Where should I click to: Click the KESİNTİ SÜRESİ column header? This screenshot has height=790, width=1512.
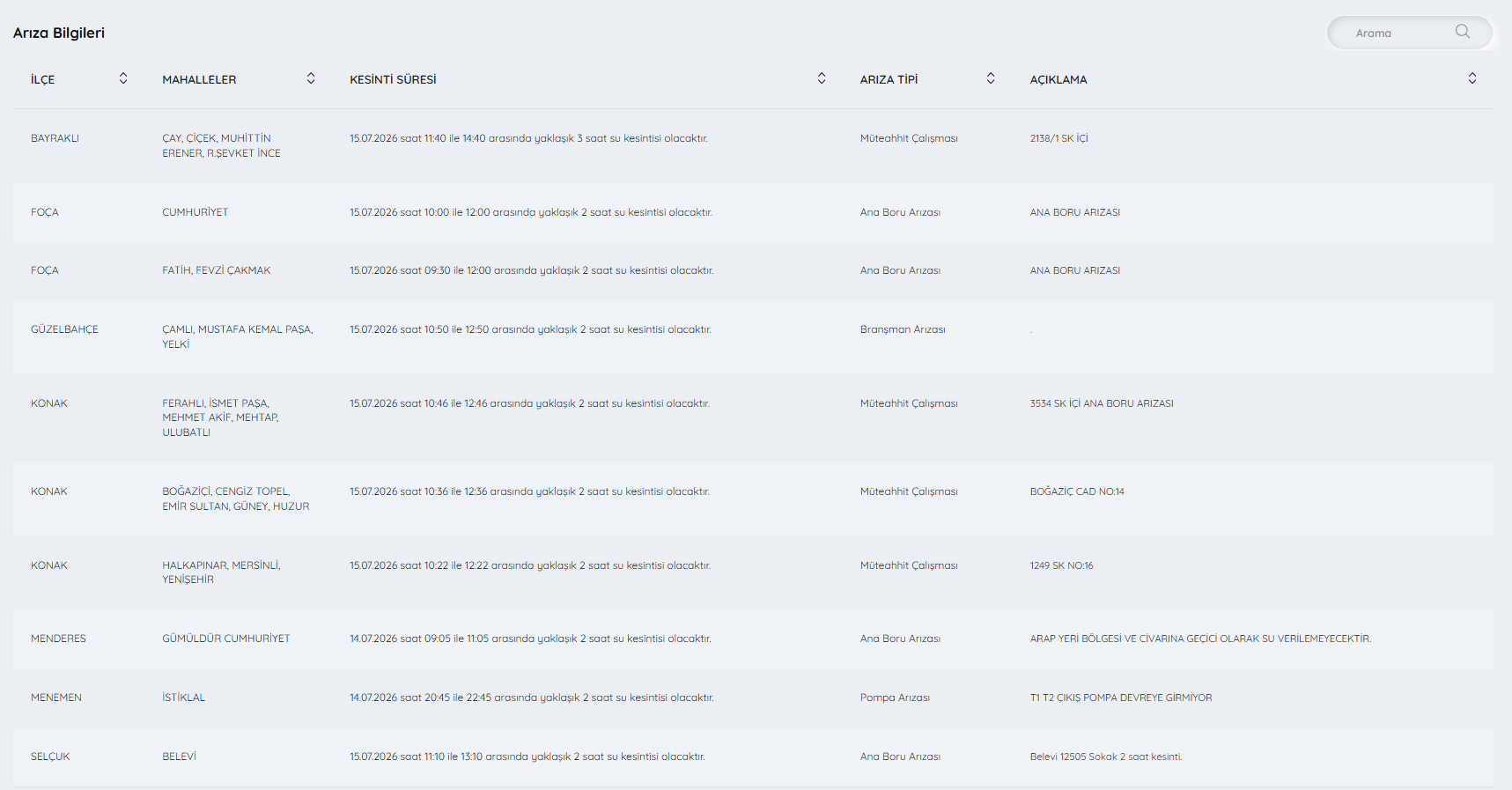[x=393, y=79]
